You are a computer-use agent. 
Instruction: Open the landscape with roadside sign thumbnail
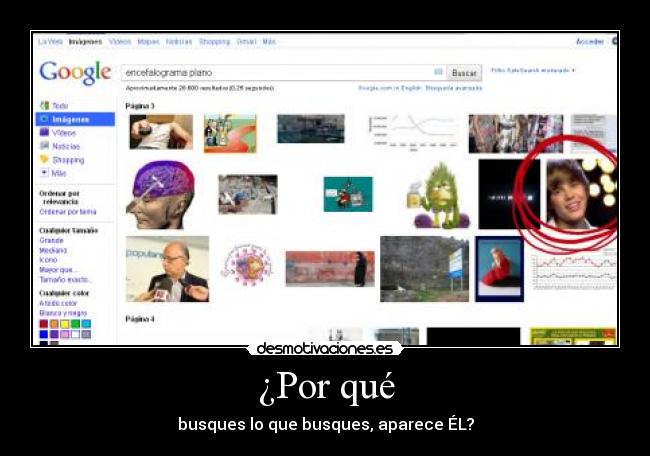point(424,269)
